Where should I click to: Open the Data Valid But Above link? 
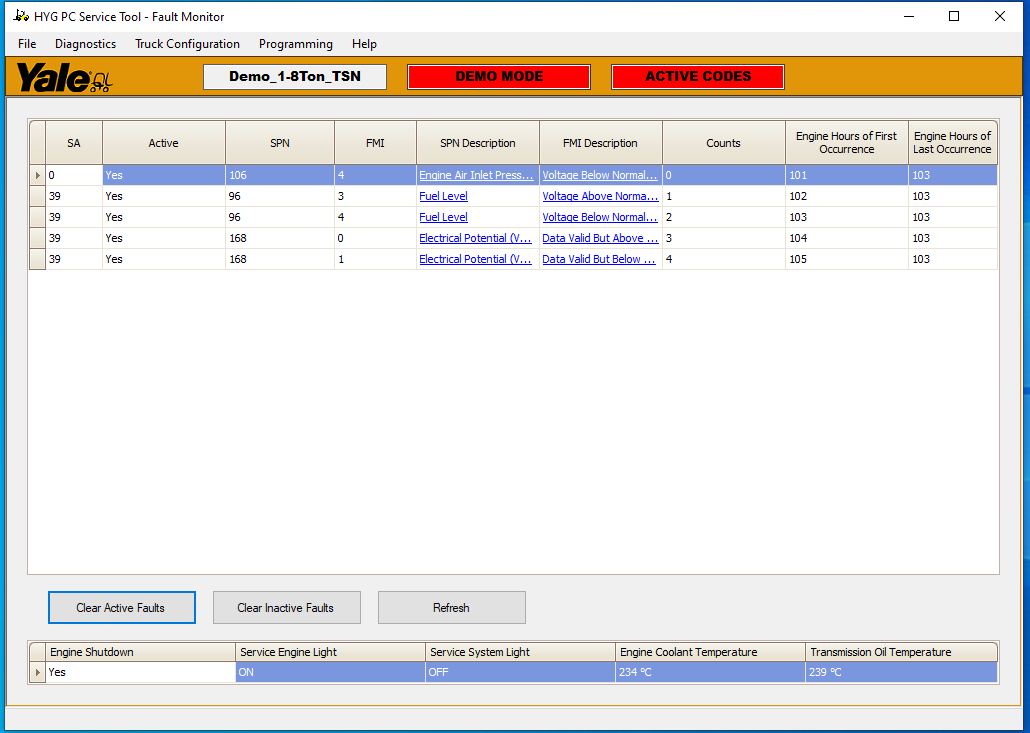point(599,238)
